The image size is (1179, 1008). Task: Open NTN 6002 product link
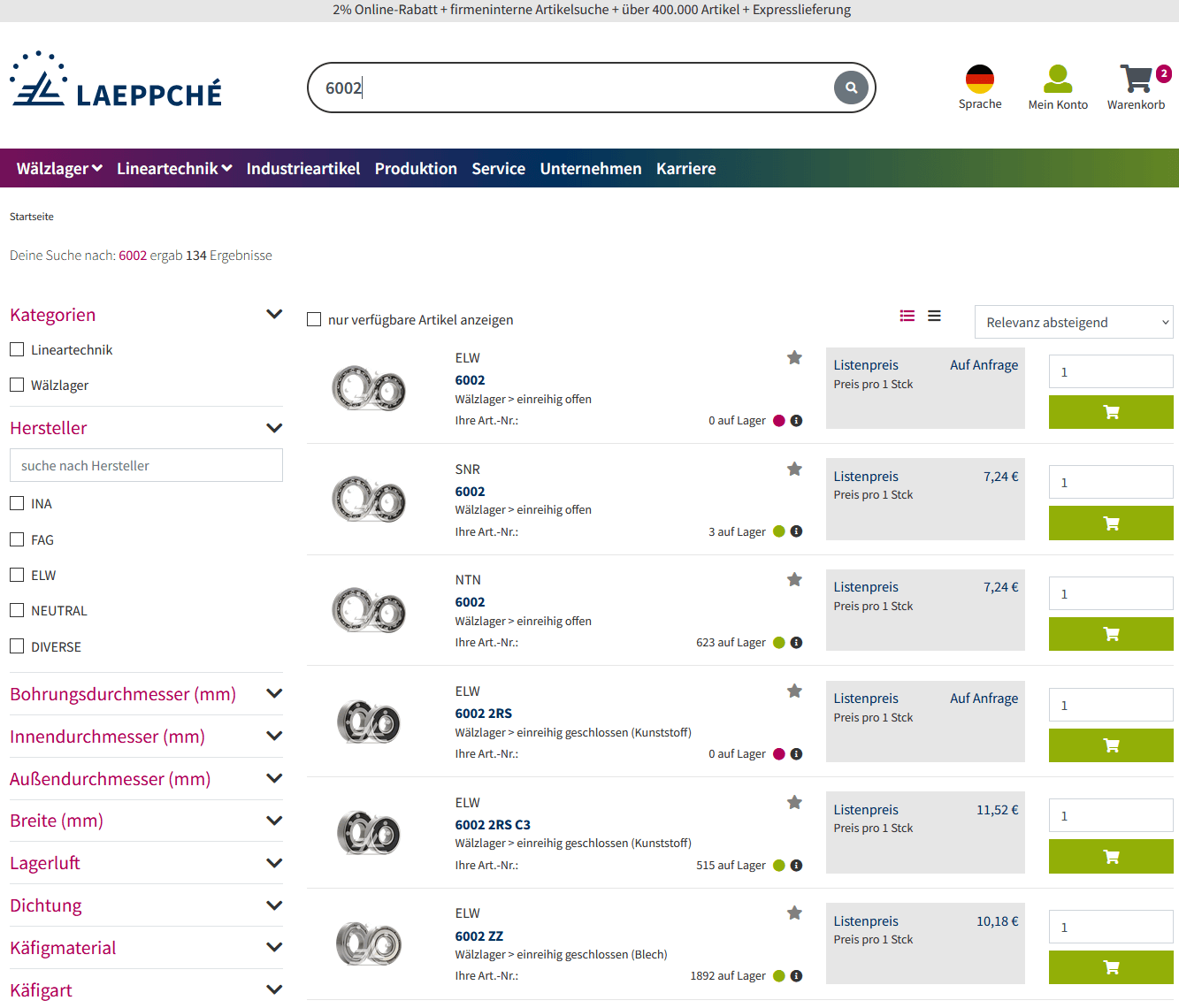[x=471, y=602]
